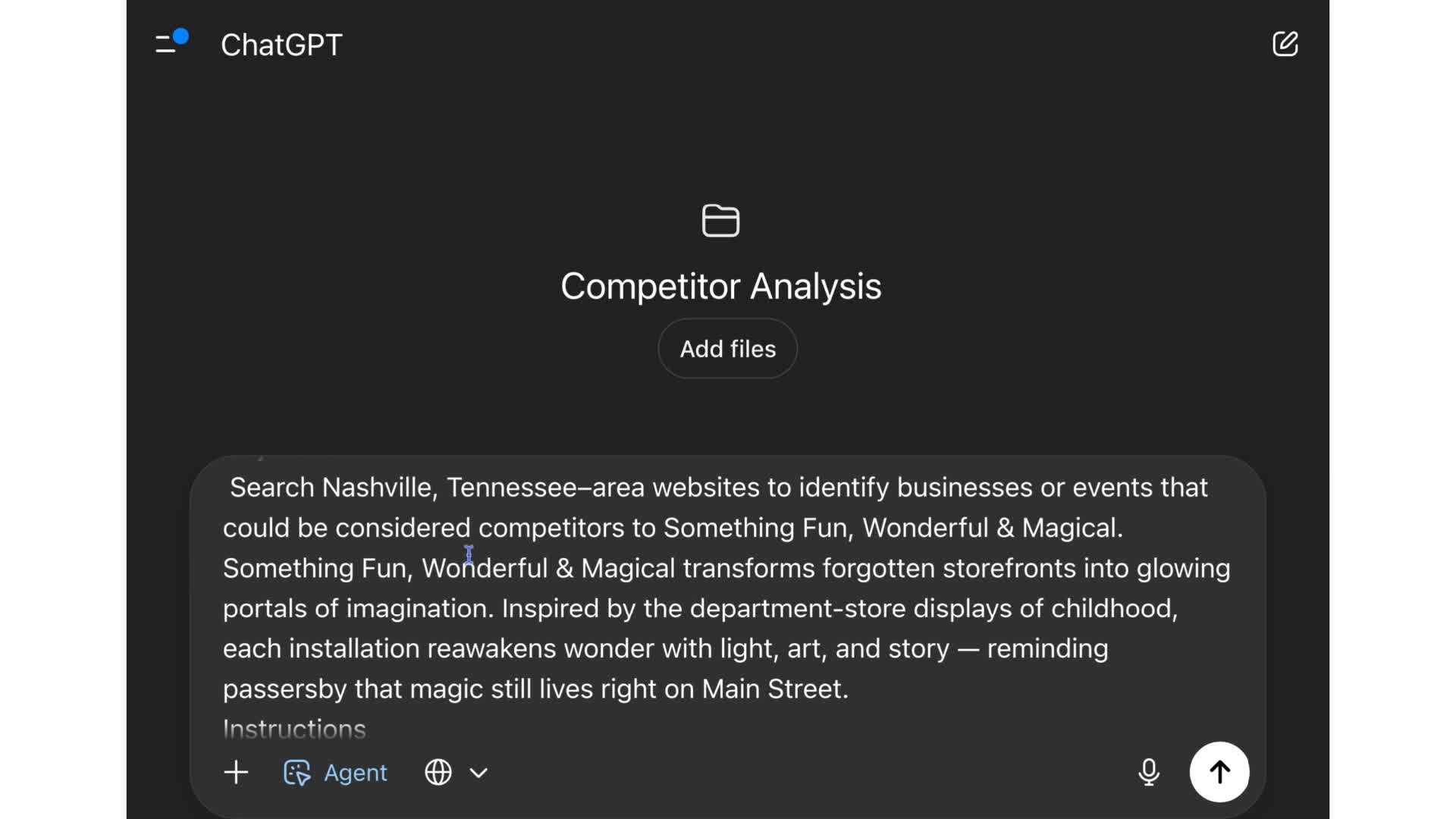Place cursor on the Instructions line
1456x819 pixels.
coord(294,729)
